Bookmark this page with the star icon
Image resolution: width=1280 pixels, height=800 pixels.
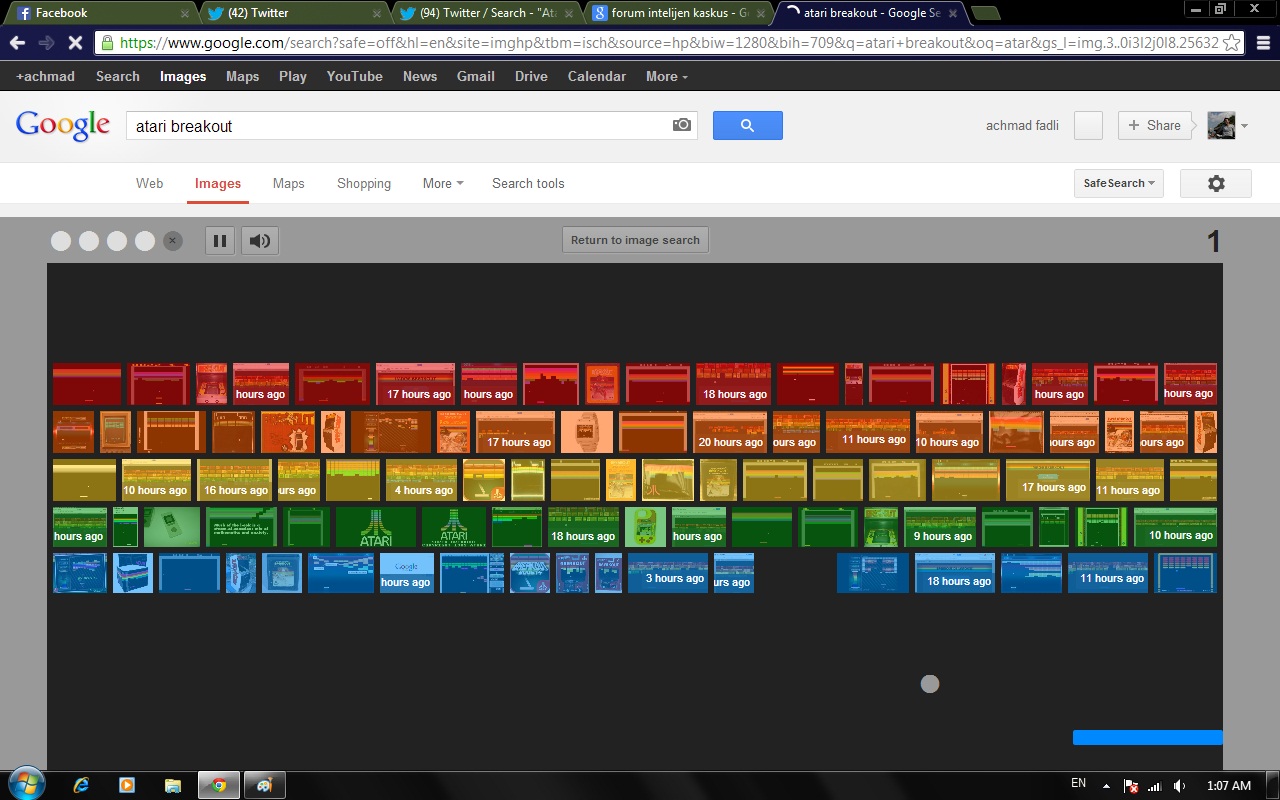[1231, 43]
